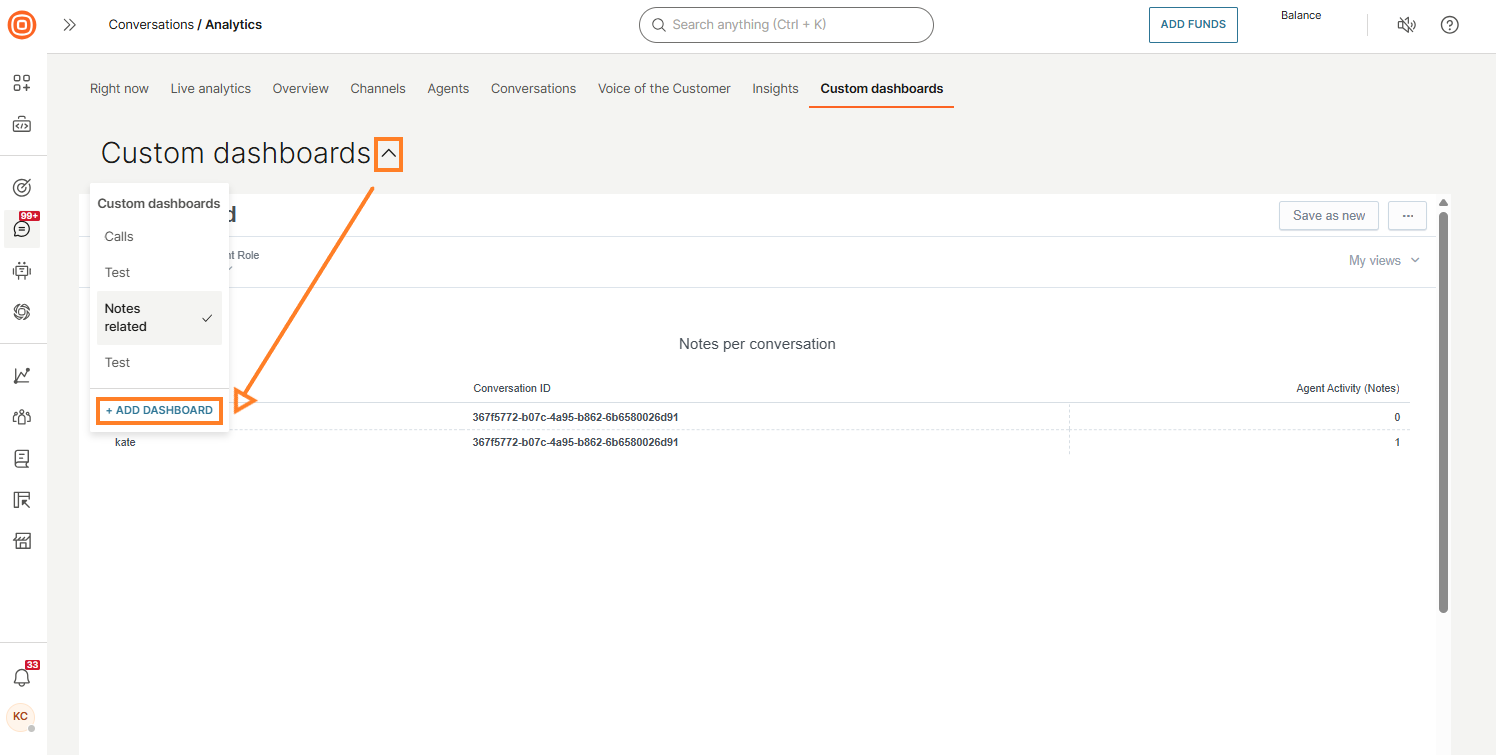This screenshot has width=1496, height=755.
Task: Select the target/goals icon in the sidebar
Action: tap(21, 187)
